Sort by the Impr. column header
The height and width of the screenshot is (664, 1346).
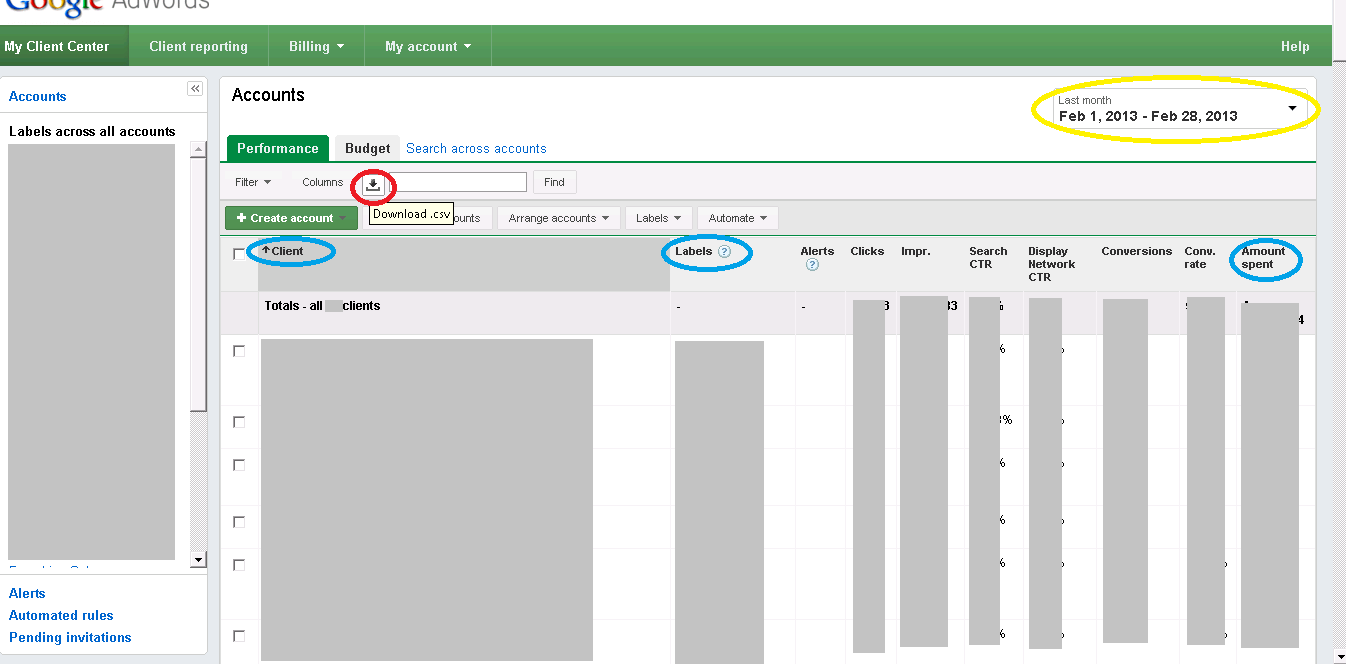tap(916, 251)
